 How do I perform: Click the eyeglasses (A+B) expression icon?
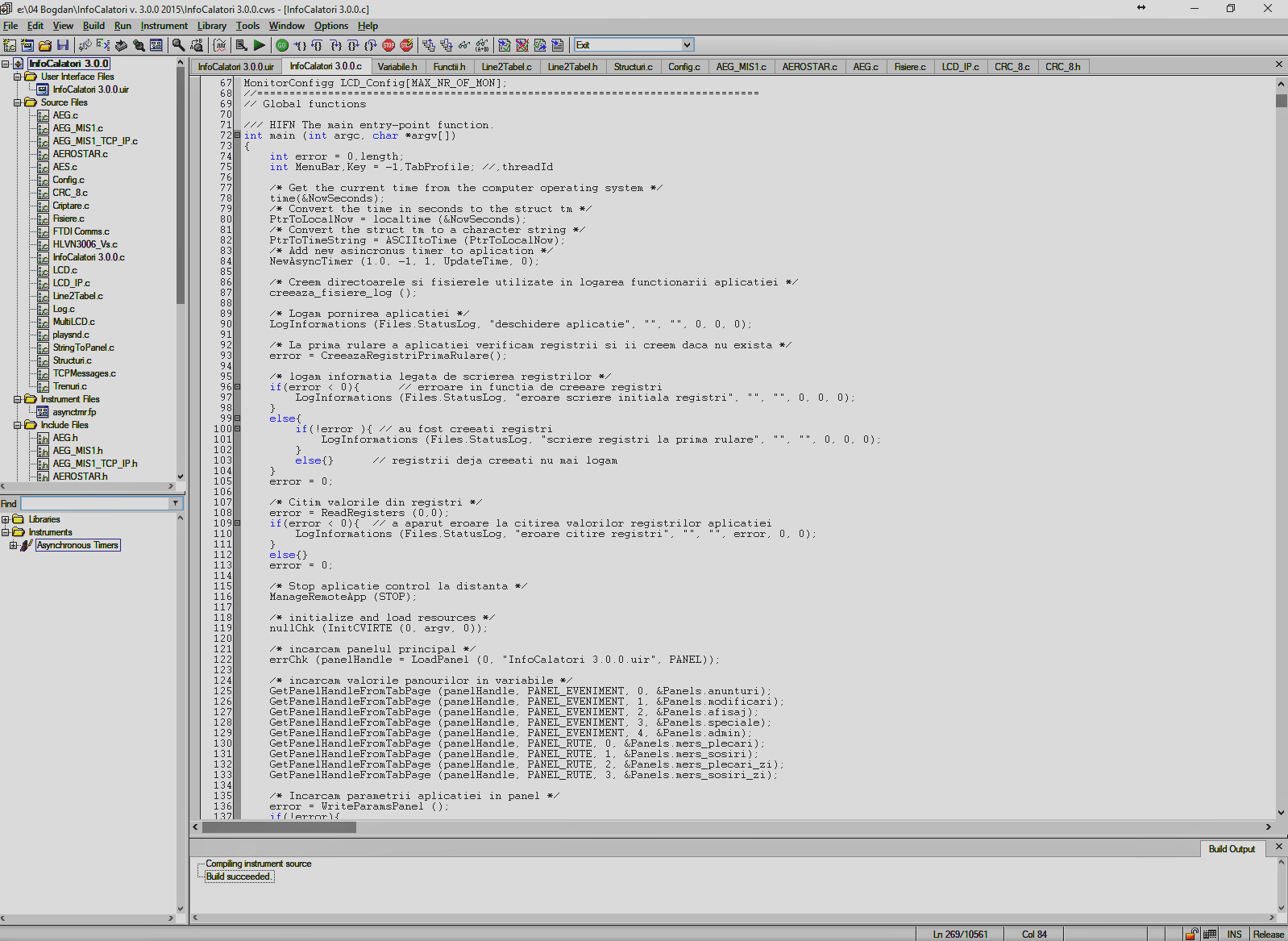pos(482,45)
